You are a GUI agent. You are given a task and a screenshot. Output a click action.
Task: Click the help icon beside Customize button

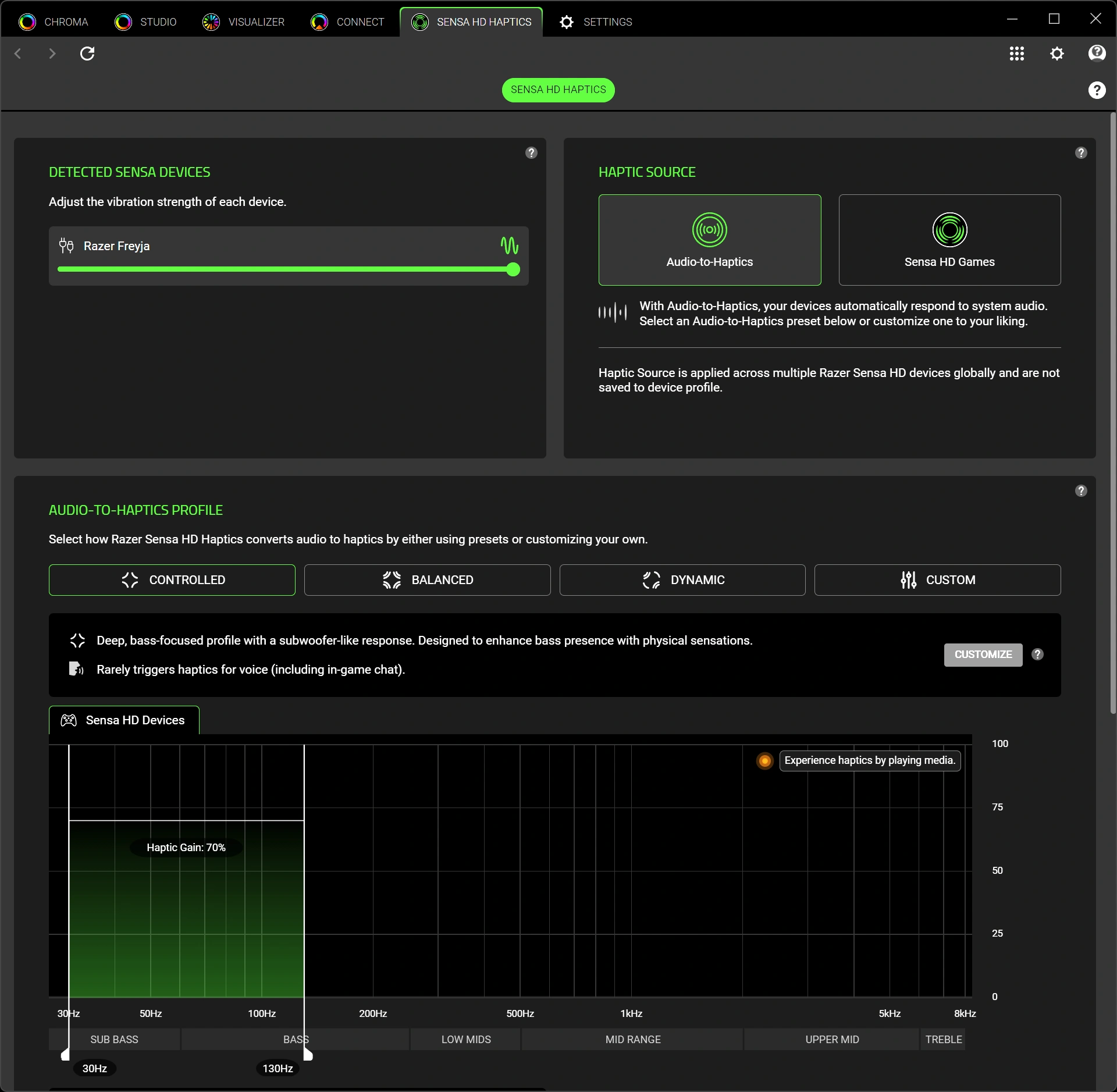pos(1037,655)
